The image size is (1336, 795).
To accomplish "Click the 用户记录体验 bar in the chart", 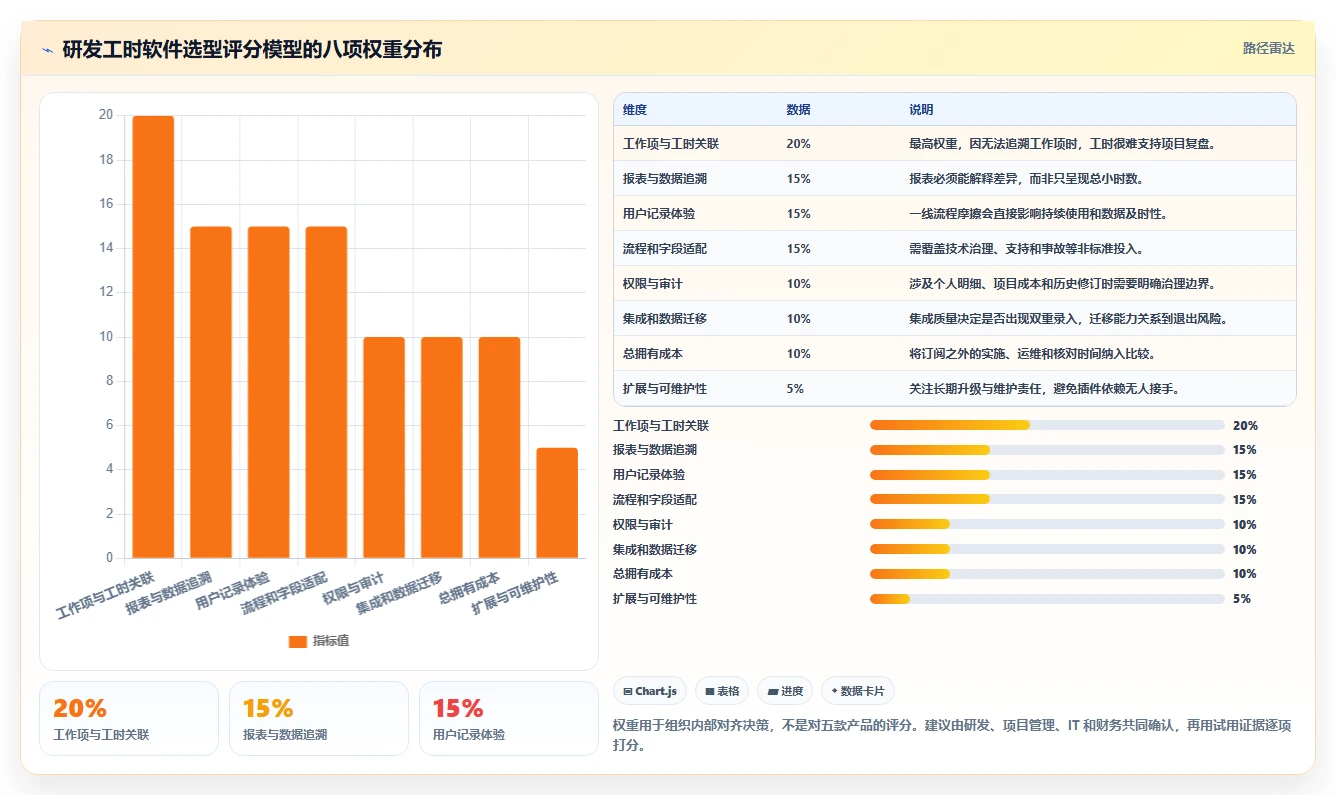I will [x=269, y=392].
